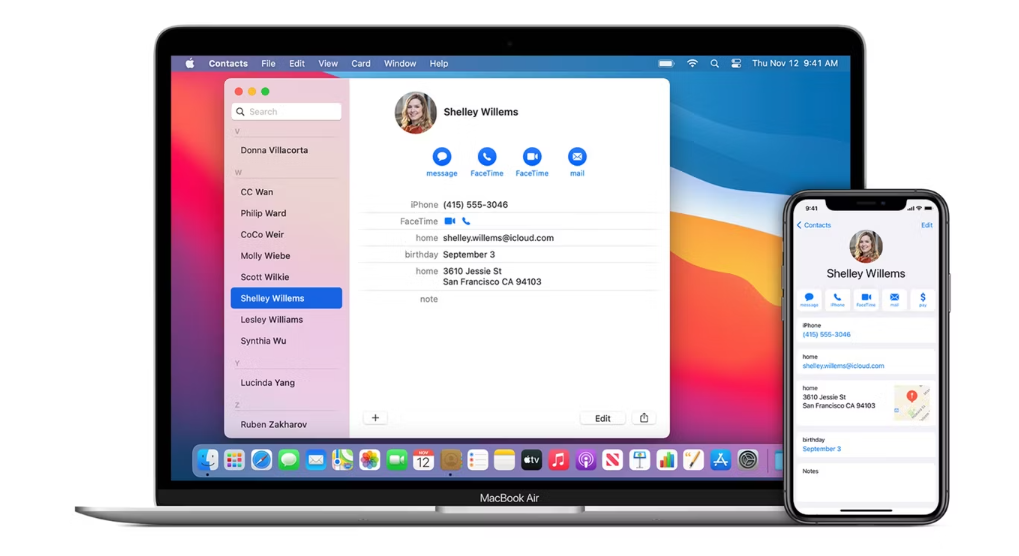Open the Apple menu
Screen dimensions: 1019x556
pyautogui.click(x=189, y=64)
